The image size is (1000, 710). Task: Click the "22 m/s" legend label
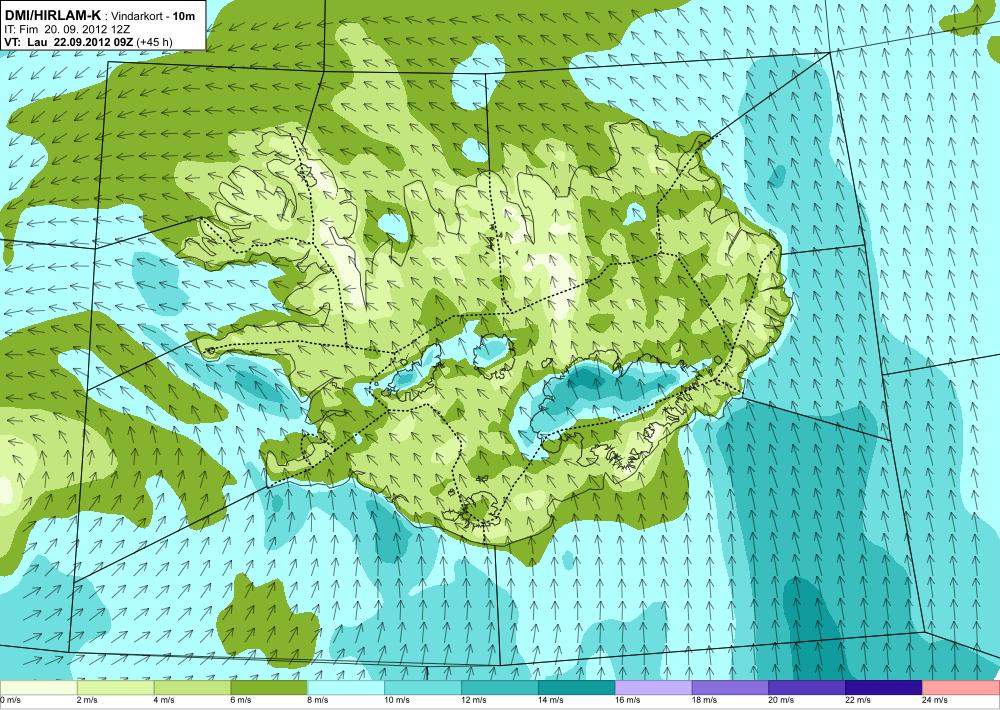tap(858, 700)
